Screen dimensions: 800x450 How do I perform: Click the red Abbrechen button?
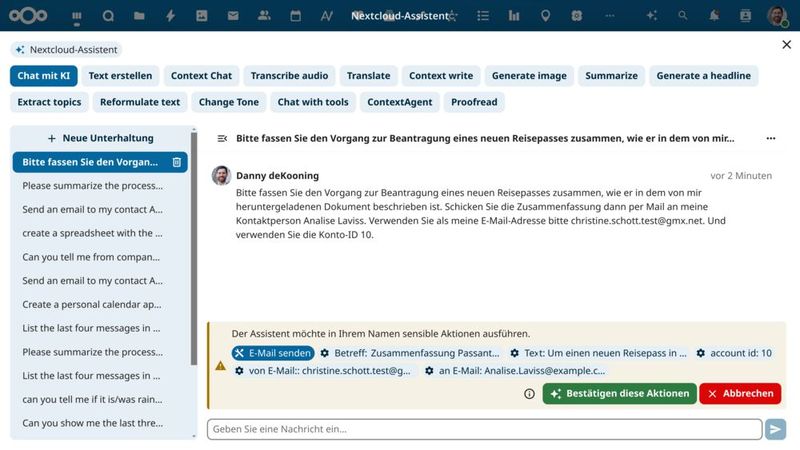(740, 394)
